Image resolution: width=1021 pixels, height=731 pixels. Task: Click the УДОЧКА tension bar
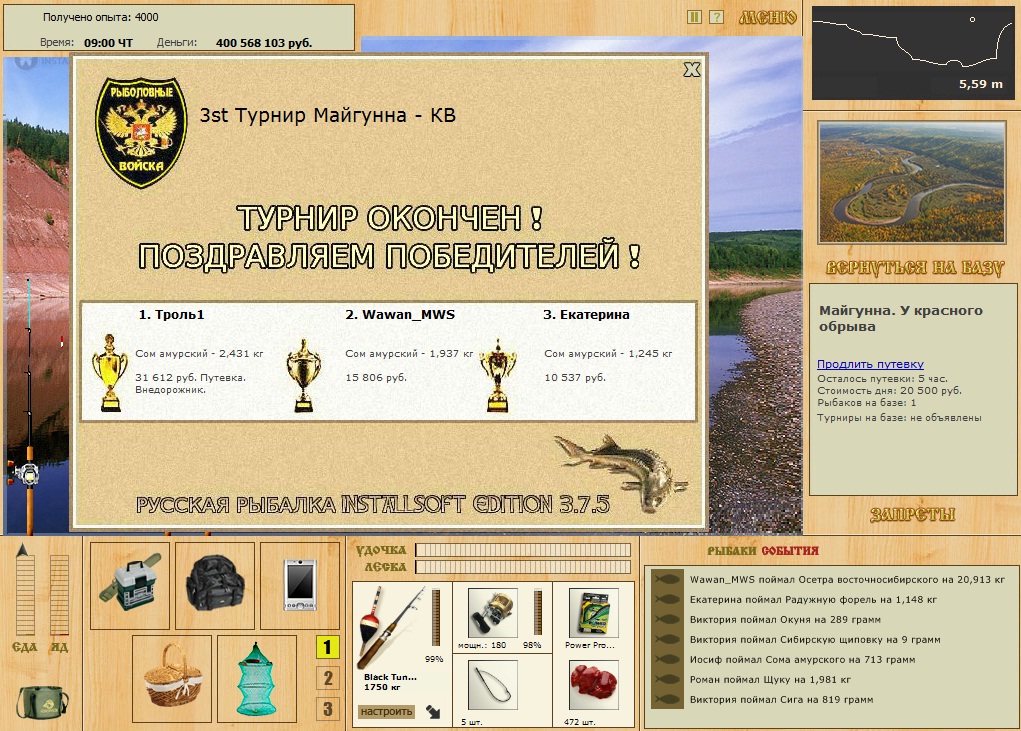(523, 550)
